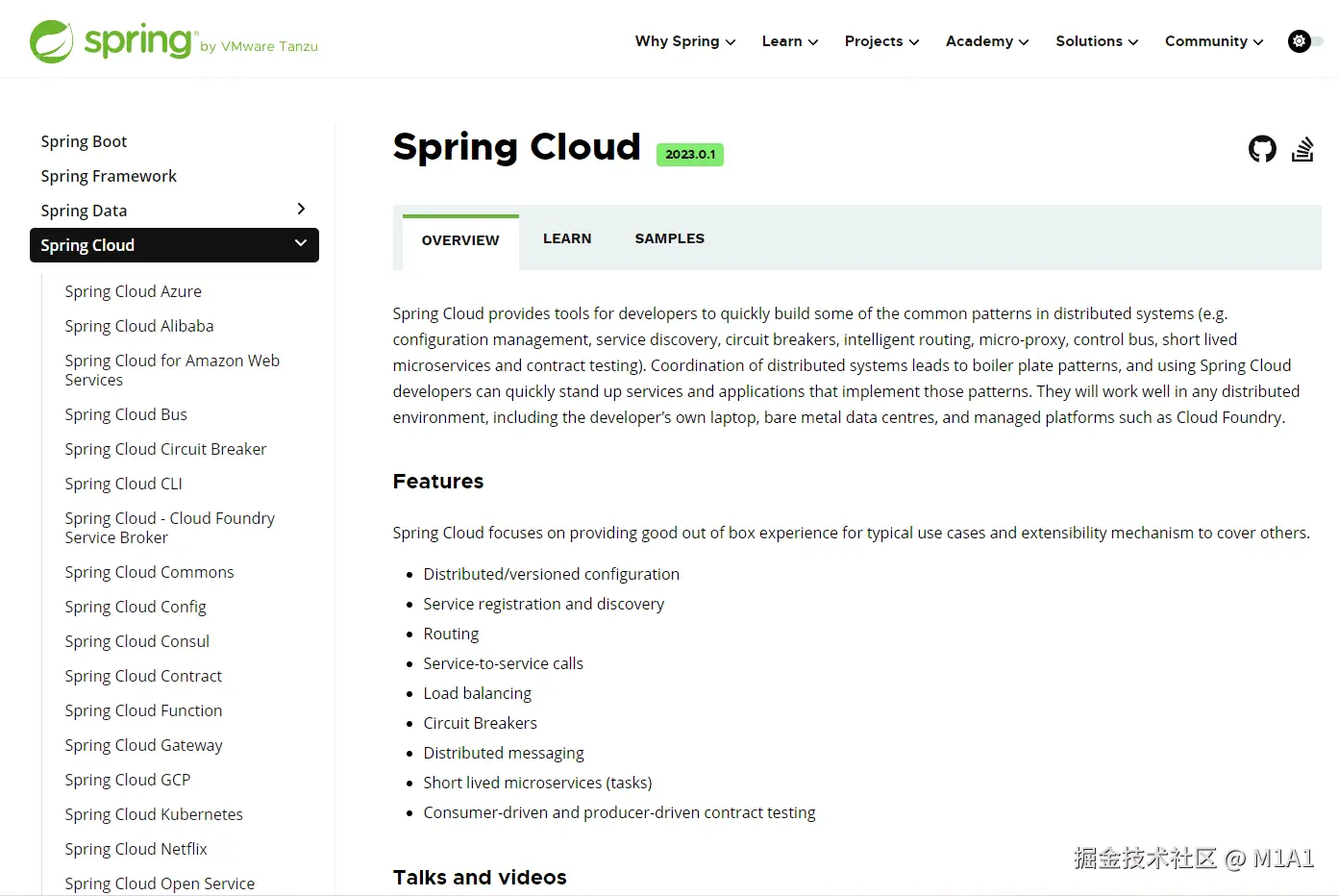
Task: Open the Solutions dropdown menu
Action: [x=1097, y=41]
